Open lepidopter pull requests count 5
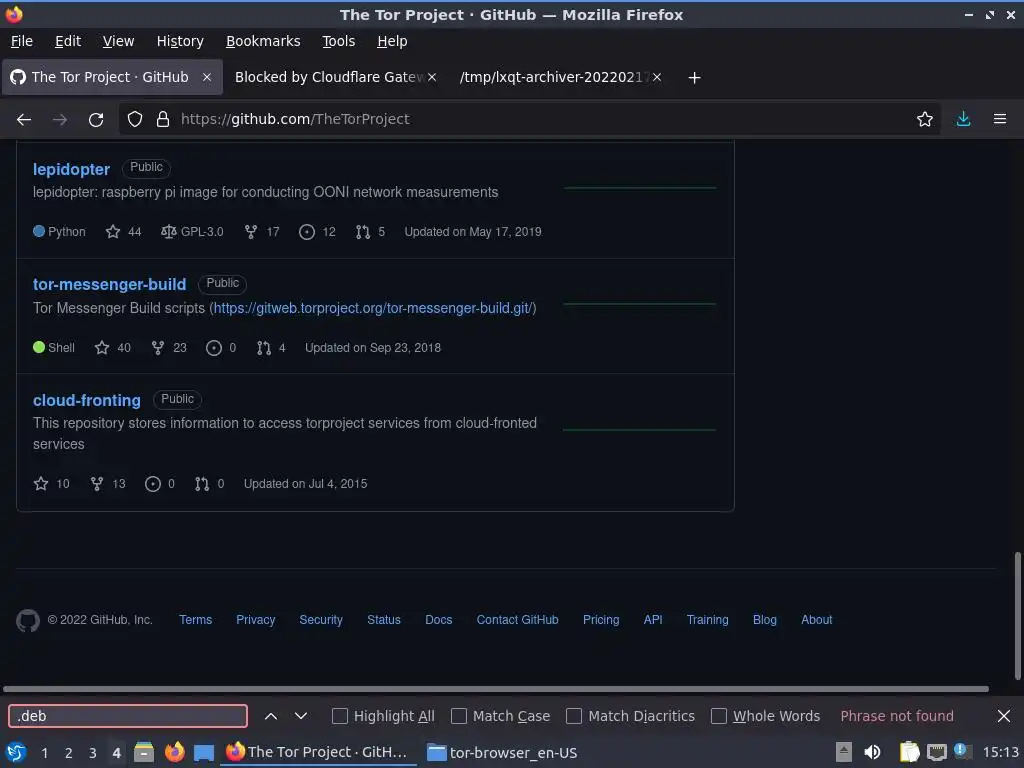Image resolution: width=1024 pixels, height=768 pixels. pos(370,232)
